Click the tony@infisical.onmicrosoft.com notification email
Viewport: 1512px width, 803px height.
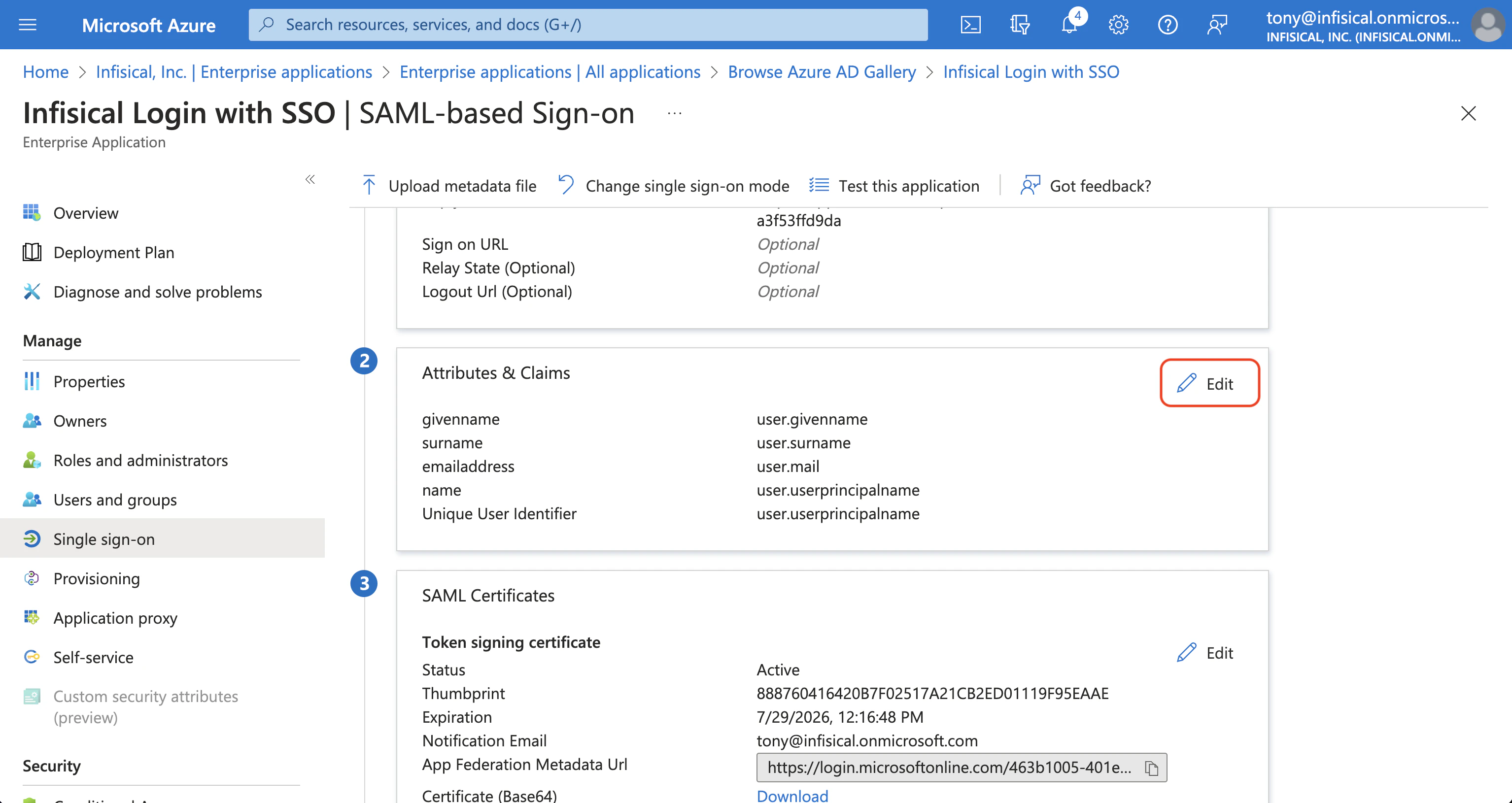[x=867, y=740]
